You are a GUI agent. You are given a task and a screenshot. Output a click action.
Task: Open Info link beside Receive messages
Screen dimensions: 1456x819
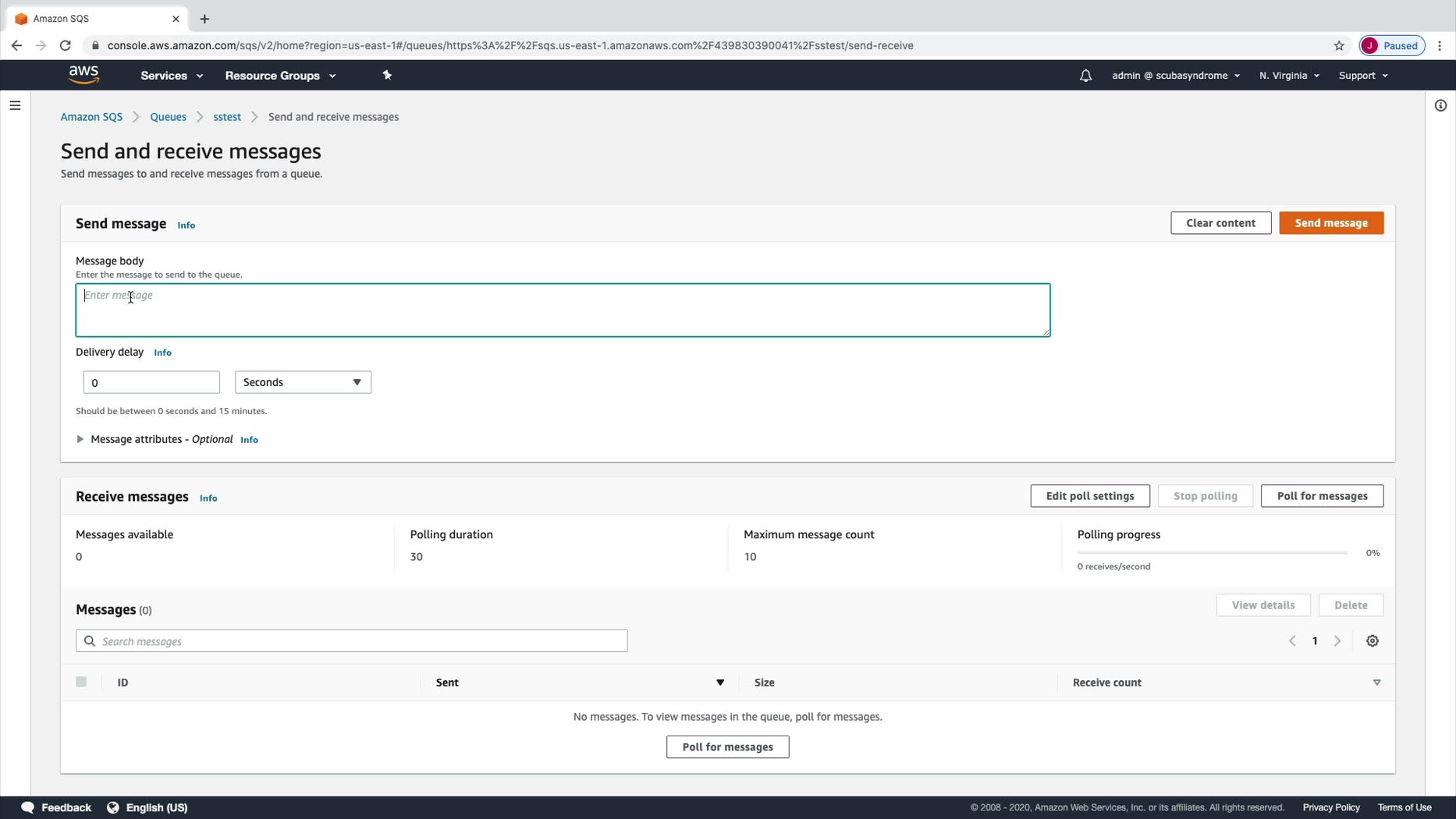tap(208, 498)
